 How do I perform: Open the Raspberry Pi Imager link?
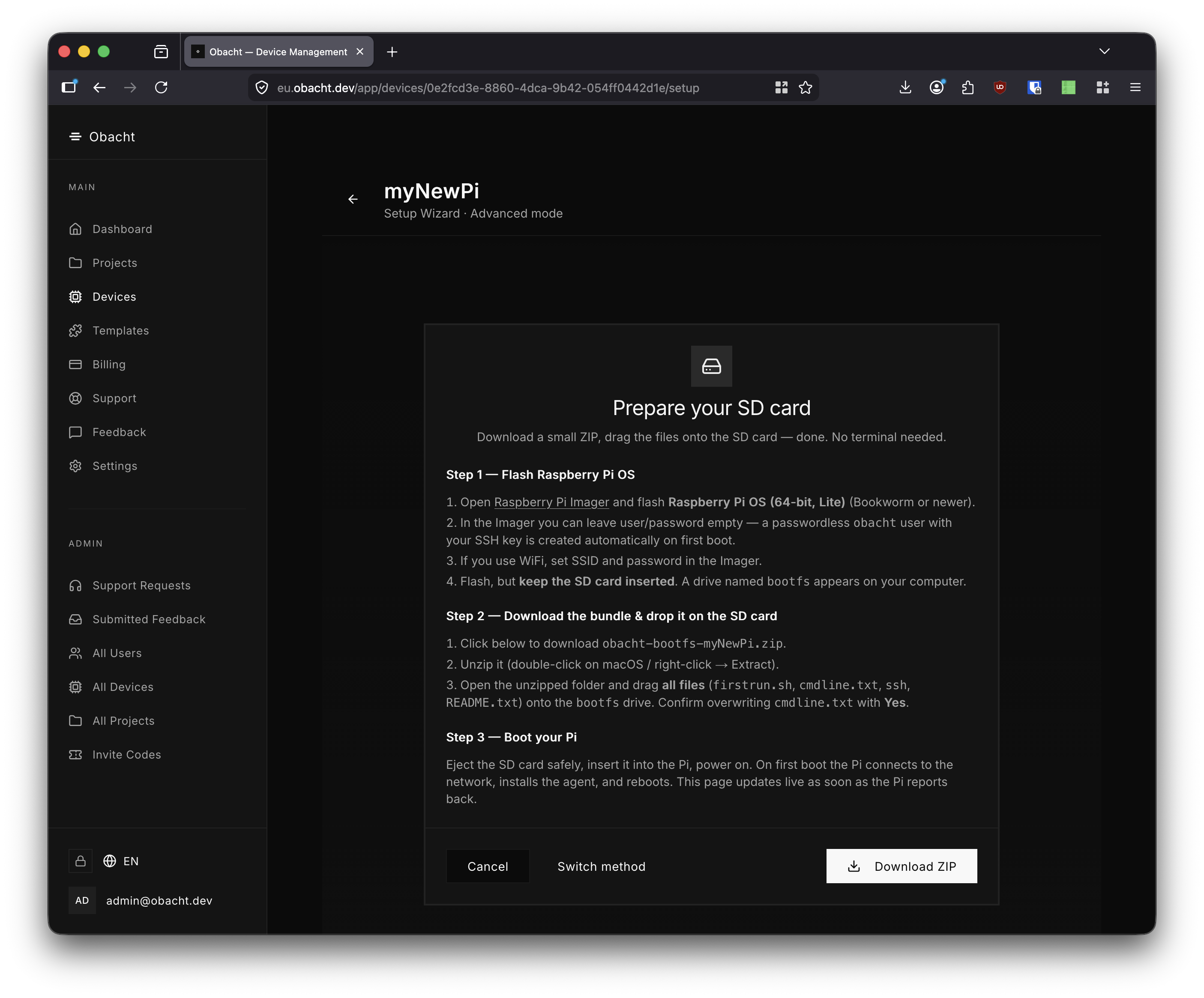point(551,502)
